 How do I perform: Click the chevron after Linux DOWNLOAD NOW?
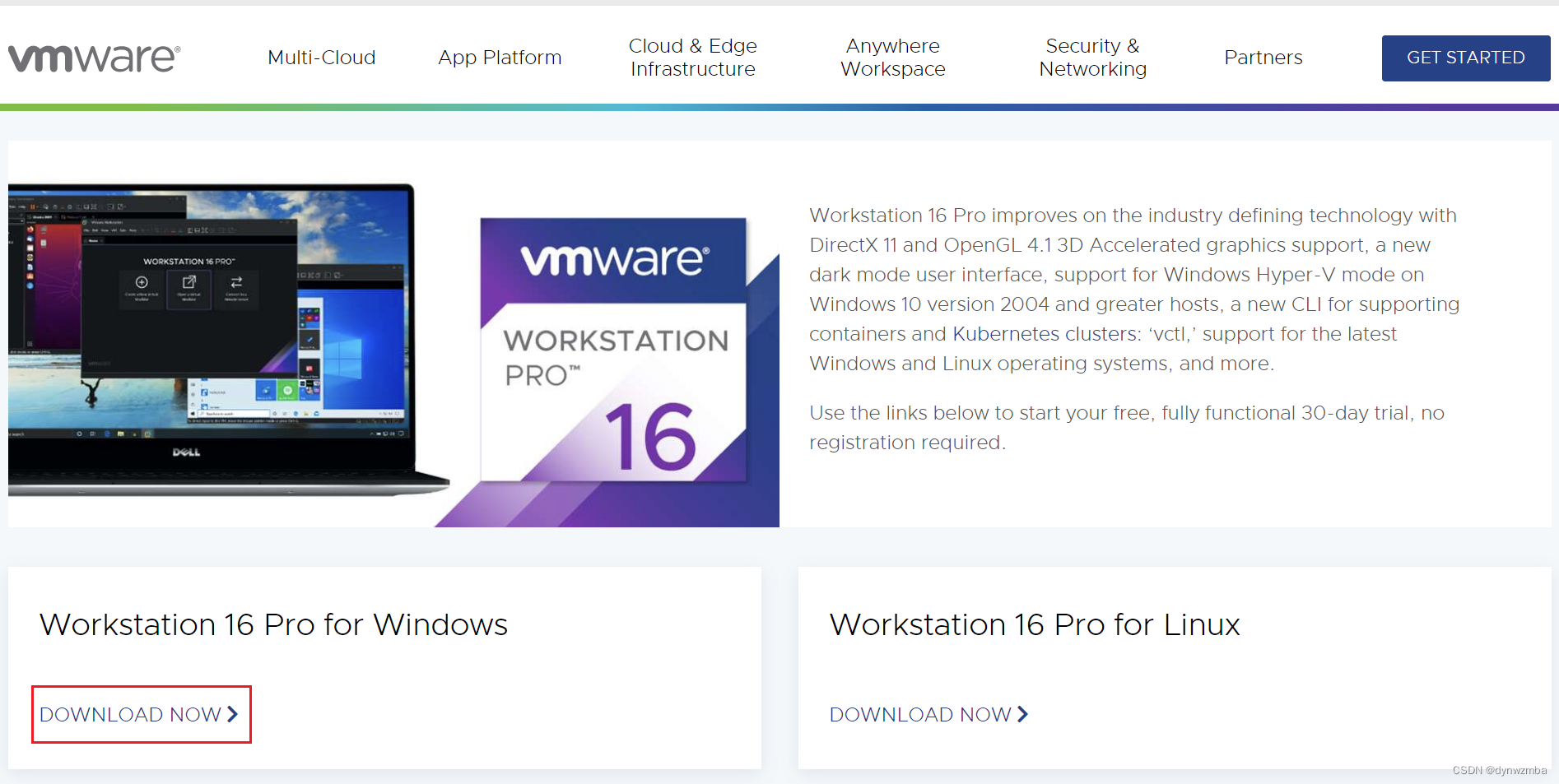coord(1022,714)
